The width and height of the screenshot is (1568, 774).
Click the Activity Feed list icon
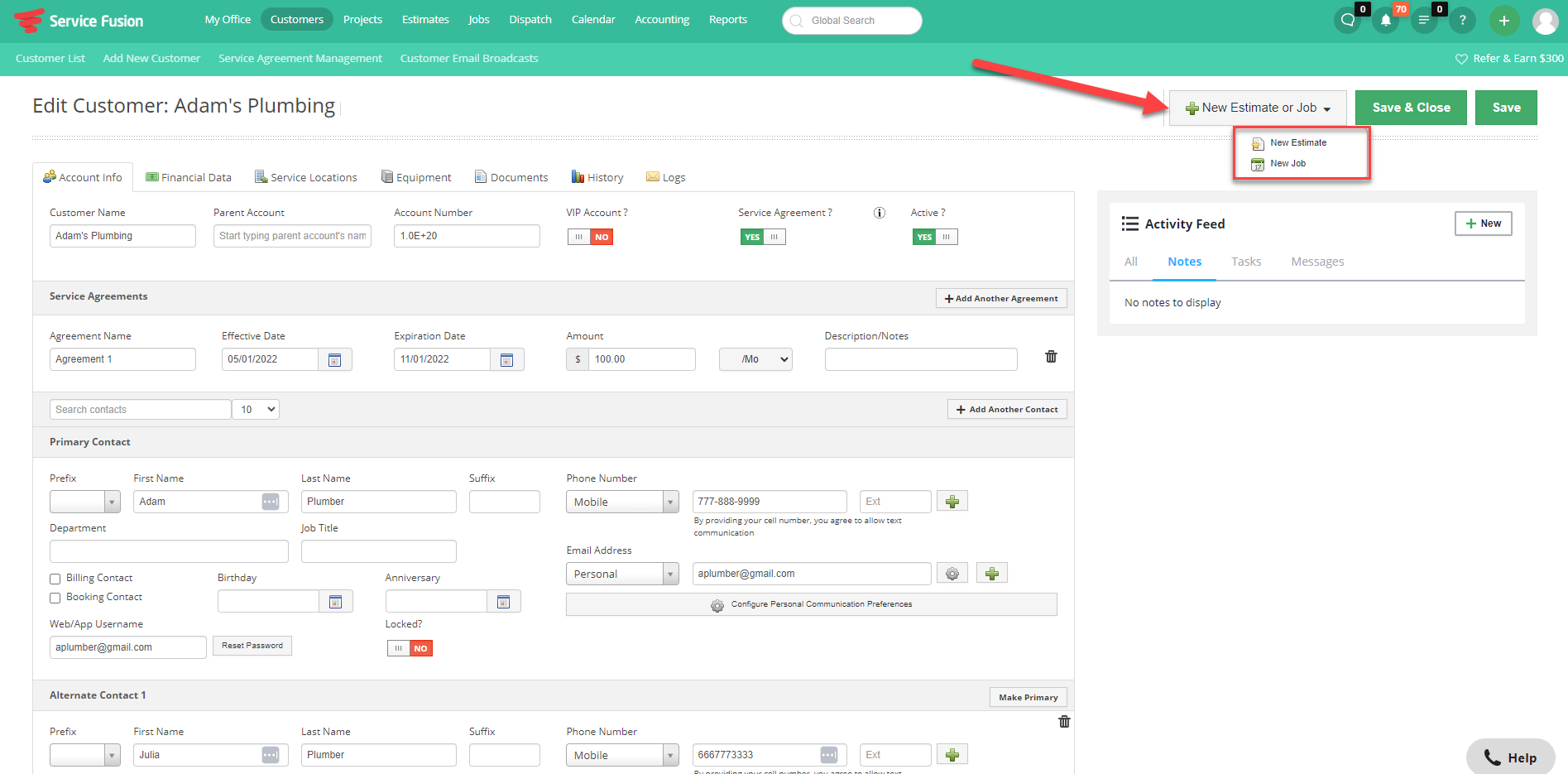point(1129,224)
